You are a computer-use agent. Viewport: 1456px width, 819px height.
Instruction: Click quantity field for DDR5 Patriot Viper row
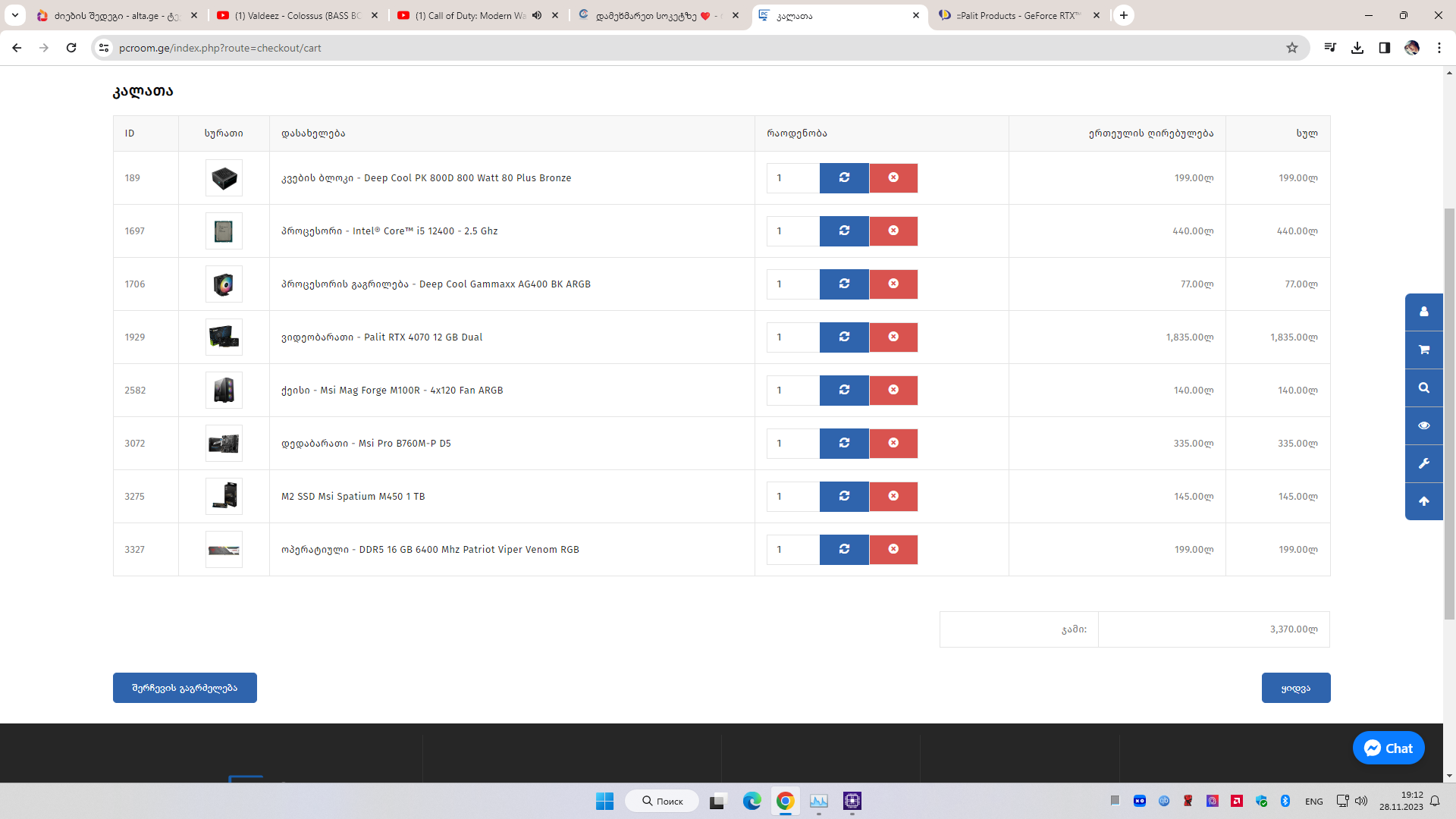pos(792,549)
